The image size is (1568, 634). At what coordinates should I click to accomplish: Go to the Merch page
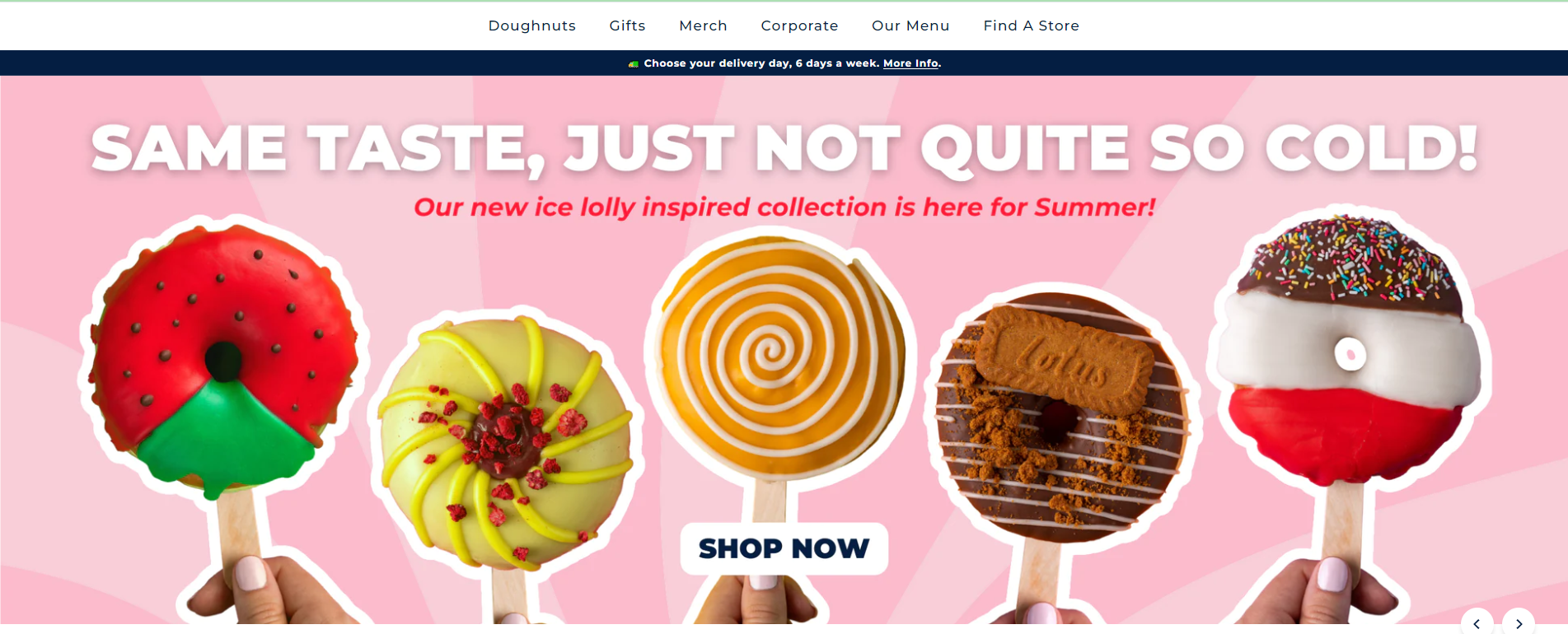[x=703, y=26]
